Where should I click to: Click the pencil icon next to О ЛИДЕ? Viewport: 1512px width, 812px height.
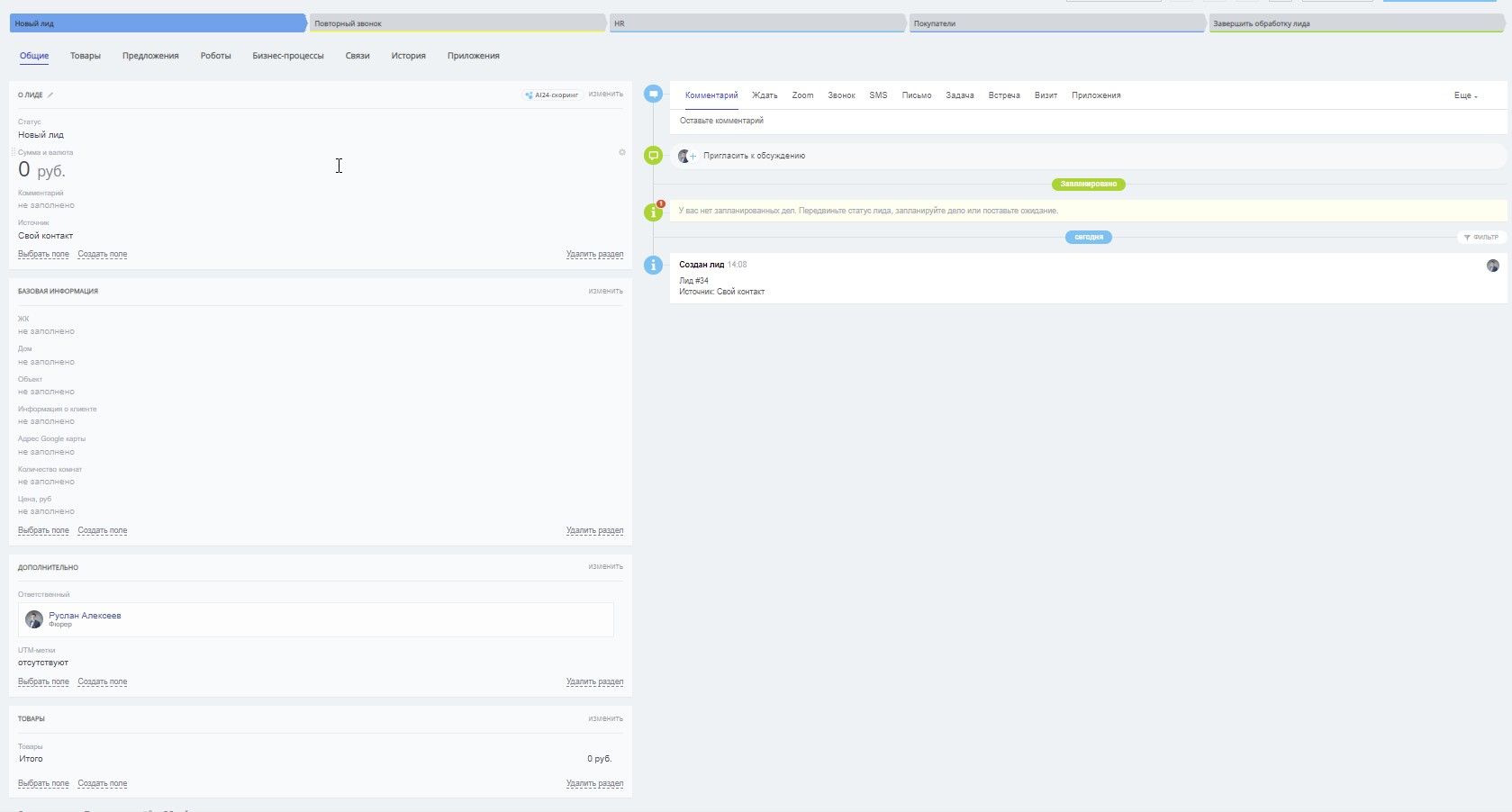pos(50,95)
